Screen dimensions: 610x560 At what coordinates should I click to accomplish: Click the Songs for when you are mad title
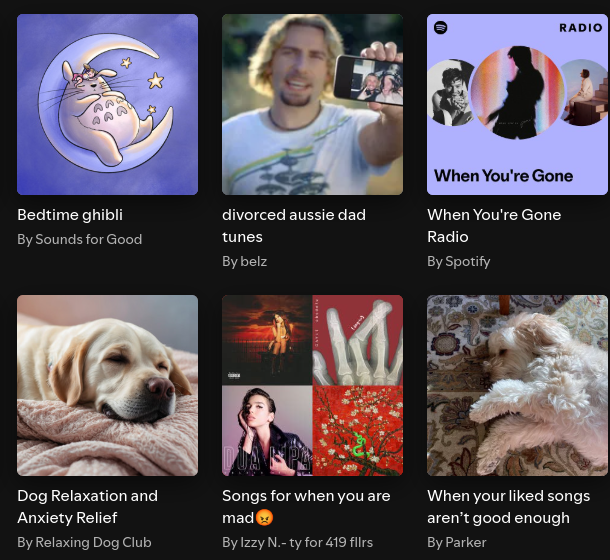(x=306, y=507)
